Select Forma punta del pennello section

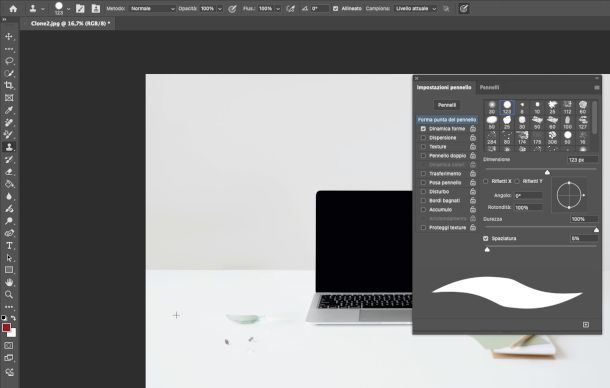(447, 119)
